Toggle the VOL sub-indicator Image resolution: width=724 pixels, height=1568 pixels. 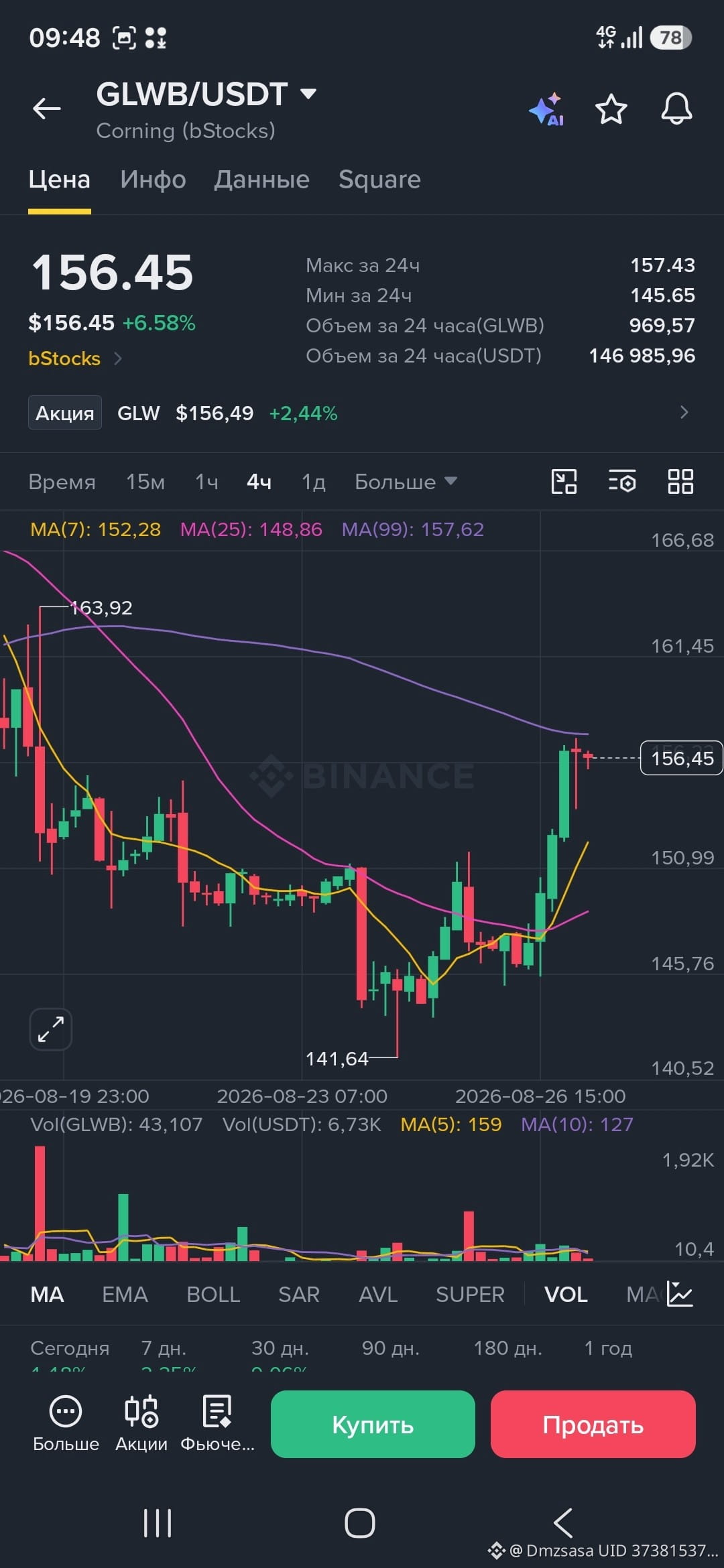pos(566,1295)
